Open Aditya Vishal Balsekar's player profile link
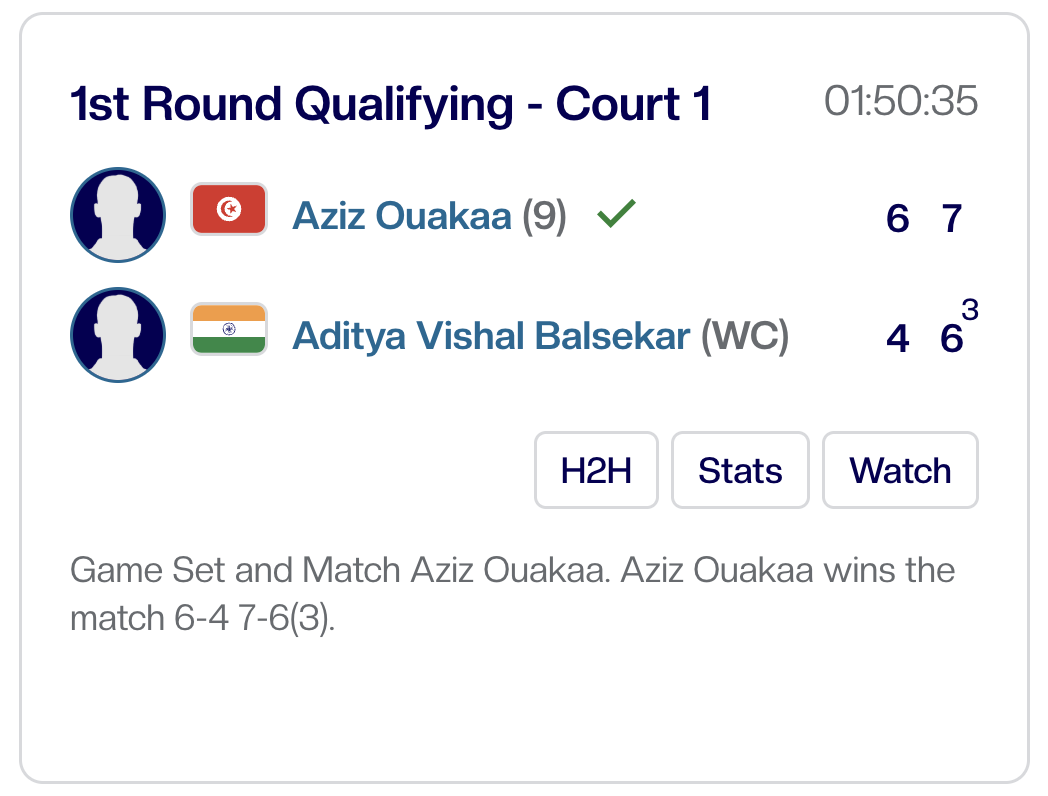The width and height of the screenshot is (1048, 796). tap(491, 337)
